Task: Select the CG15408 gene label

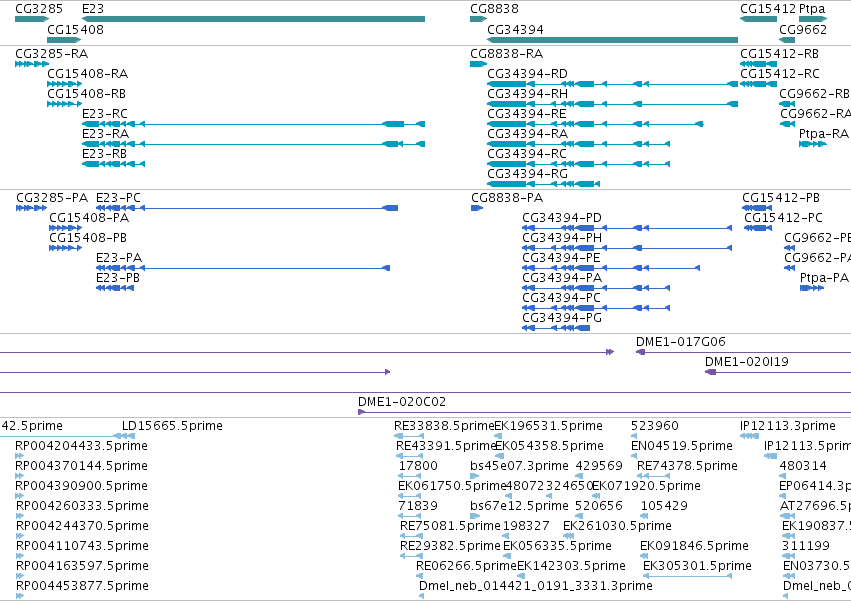Action: coord(75,29)
